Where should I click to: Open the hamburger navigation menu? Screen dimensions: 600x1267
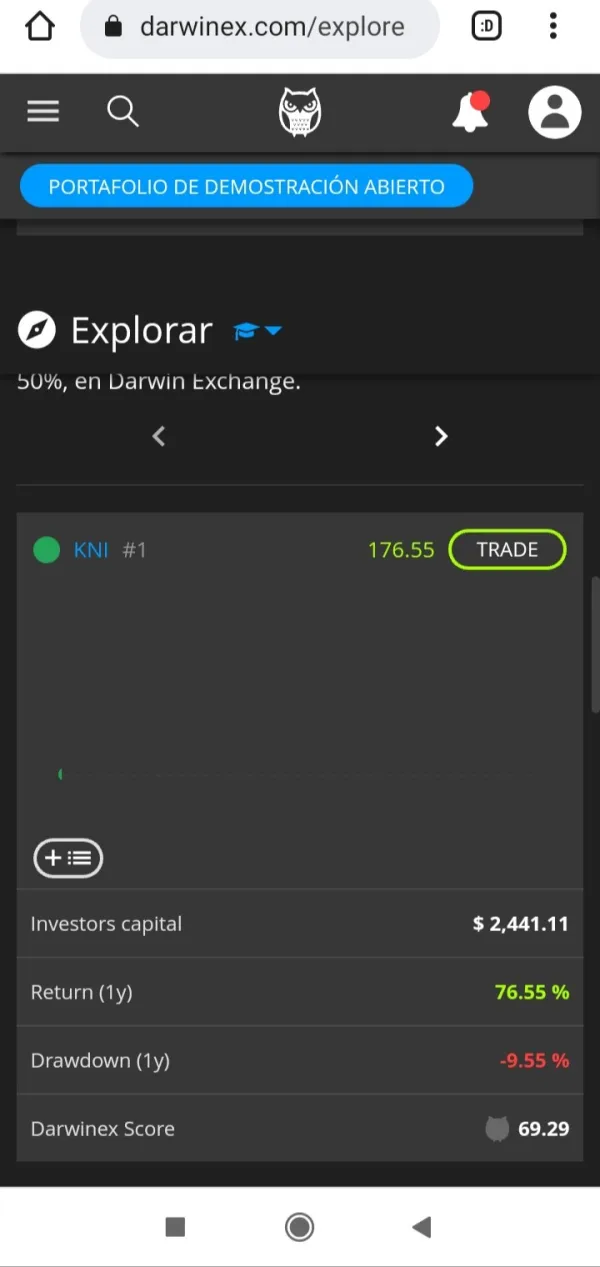(43, 111)
